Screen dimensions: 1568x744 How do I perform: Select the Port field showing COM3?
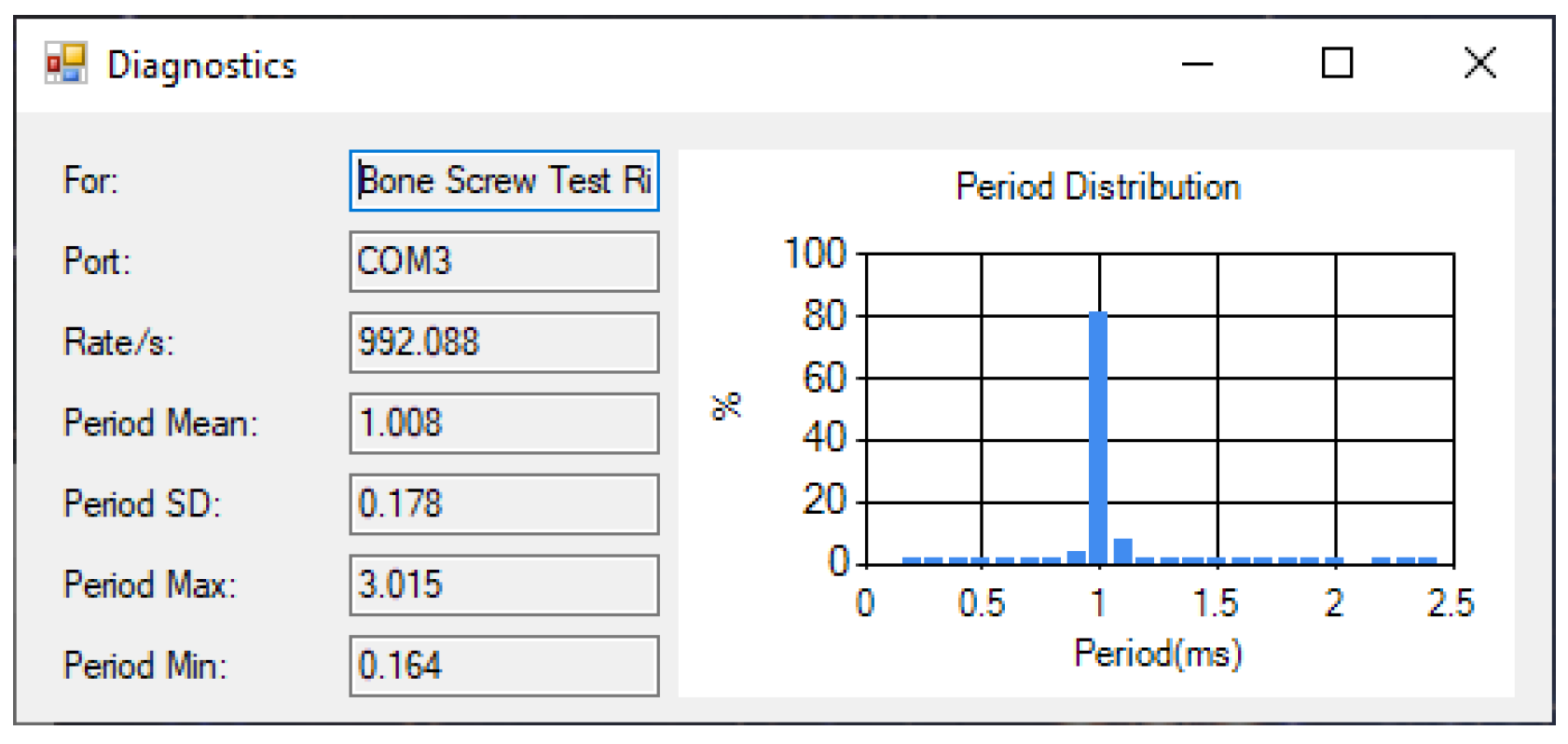[x=504, y=262]
